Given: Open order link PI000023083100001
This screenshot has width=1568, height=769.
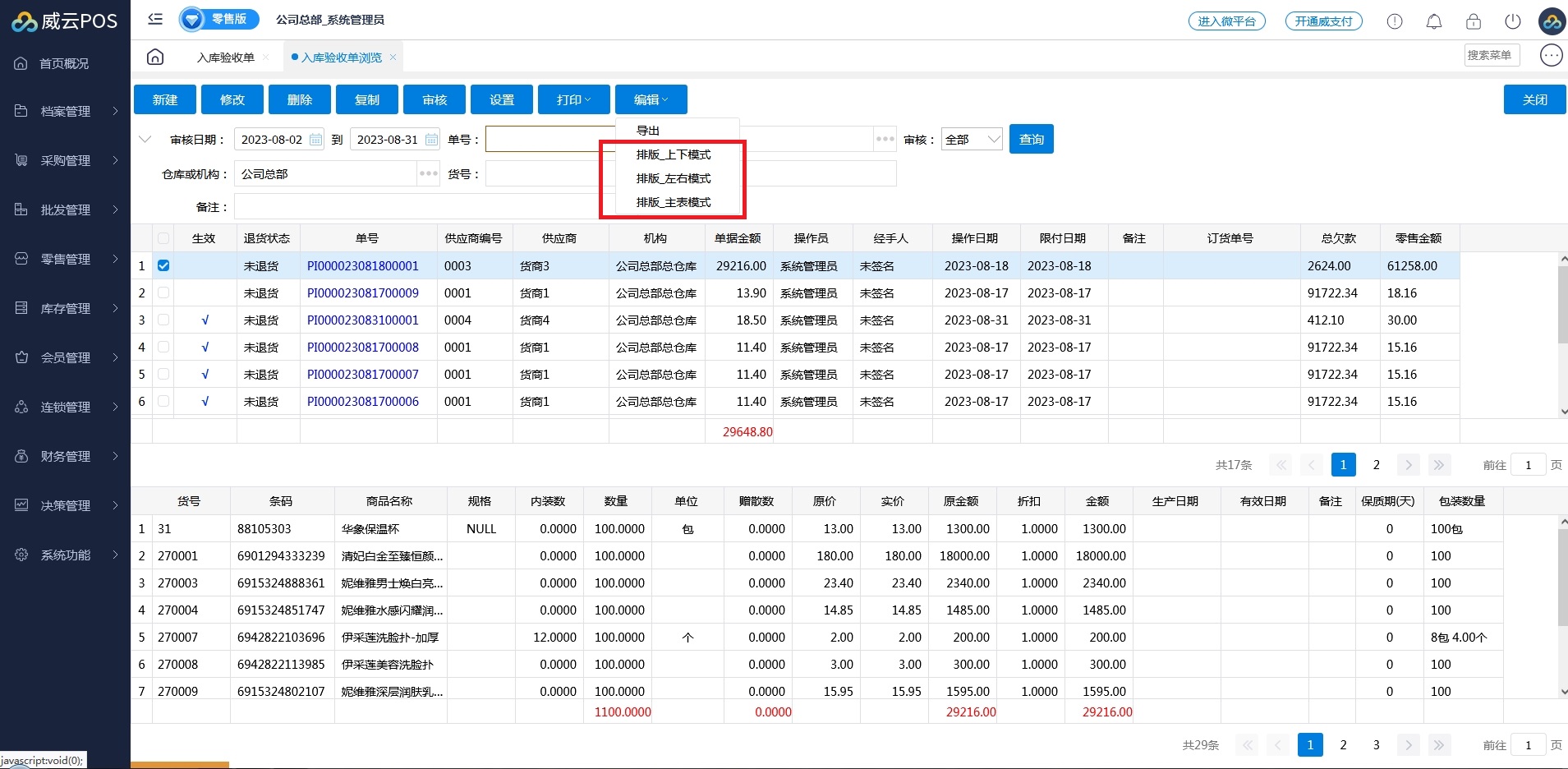Looking at the screenshot, I should [362, 320].
